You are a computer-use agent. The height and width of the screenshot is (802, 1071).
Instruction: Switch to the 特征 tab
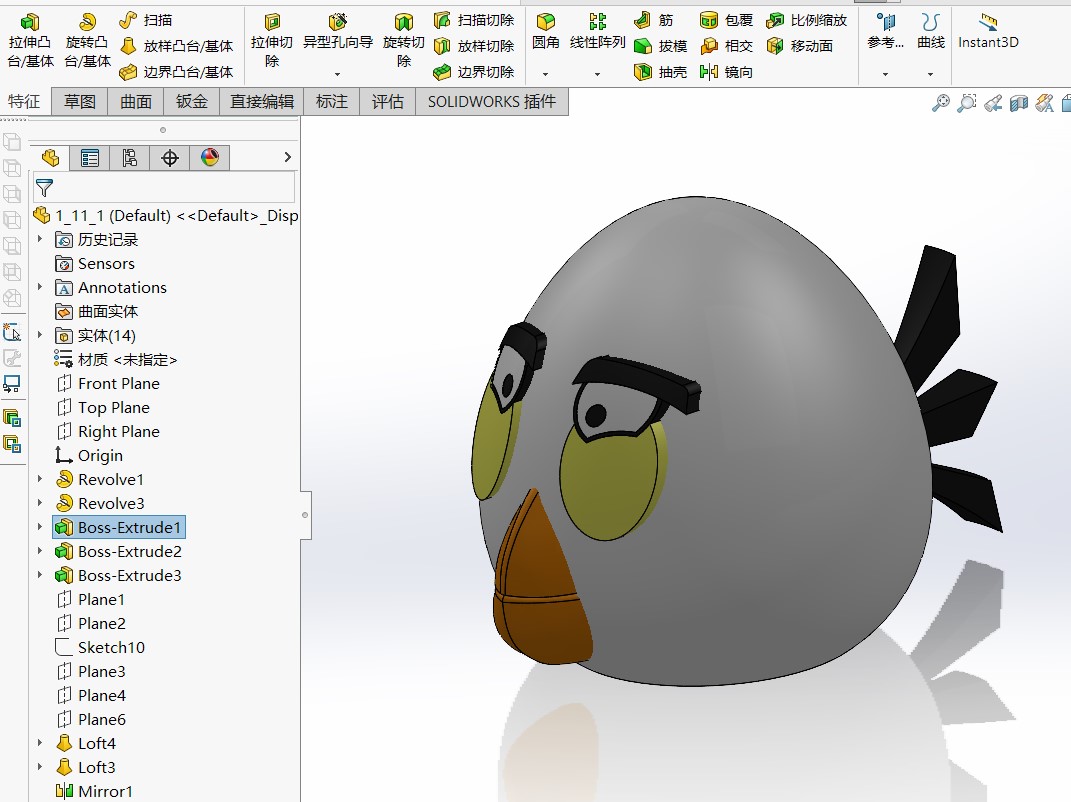coord(24,102)
